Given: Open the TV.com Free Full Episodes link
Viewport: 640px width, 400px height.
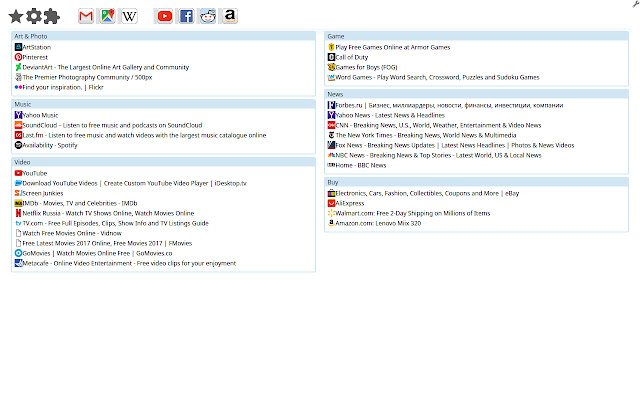Looking at the screenshot, I should 116,223.
